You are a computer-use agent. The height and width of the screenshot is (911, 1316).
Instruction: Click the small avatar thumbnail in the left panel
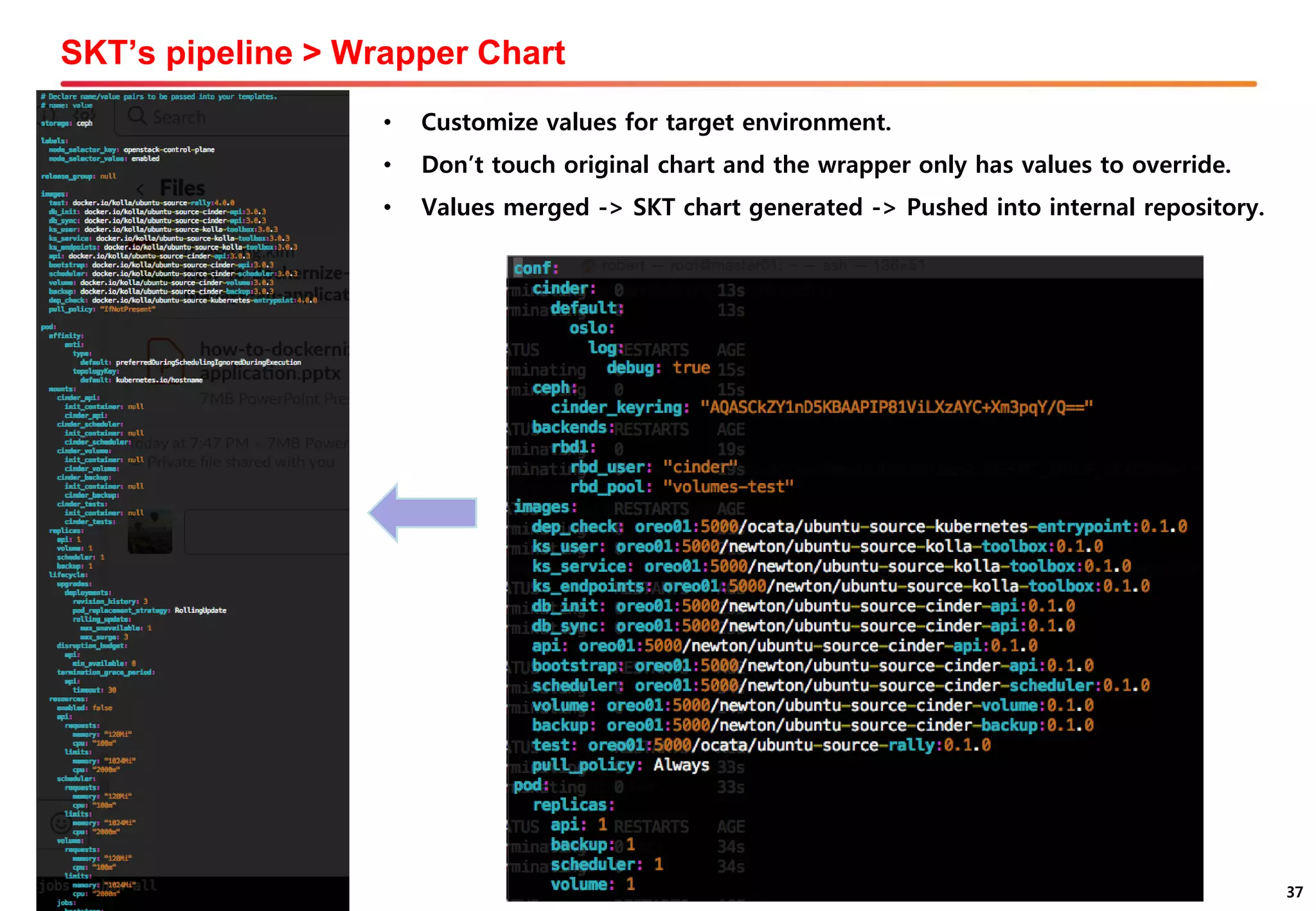point(150,532)
